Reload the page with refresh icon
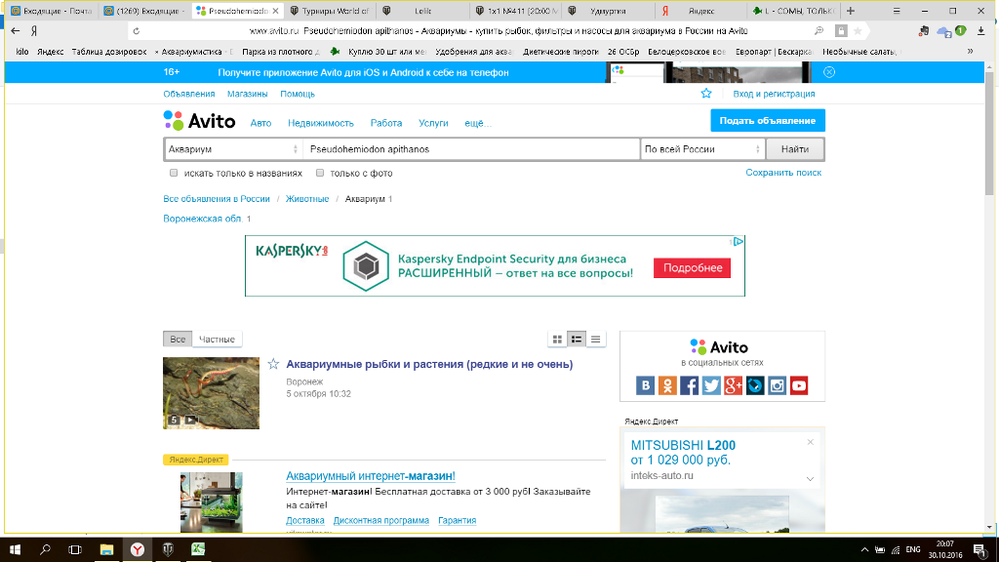 [x=136, y=31]
